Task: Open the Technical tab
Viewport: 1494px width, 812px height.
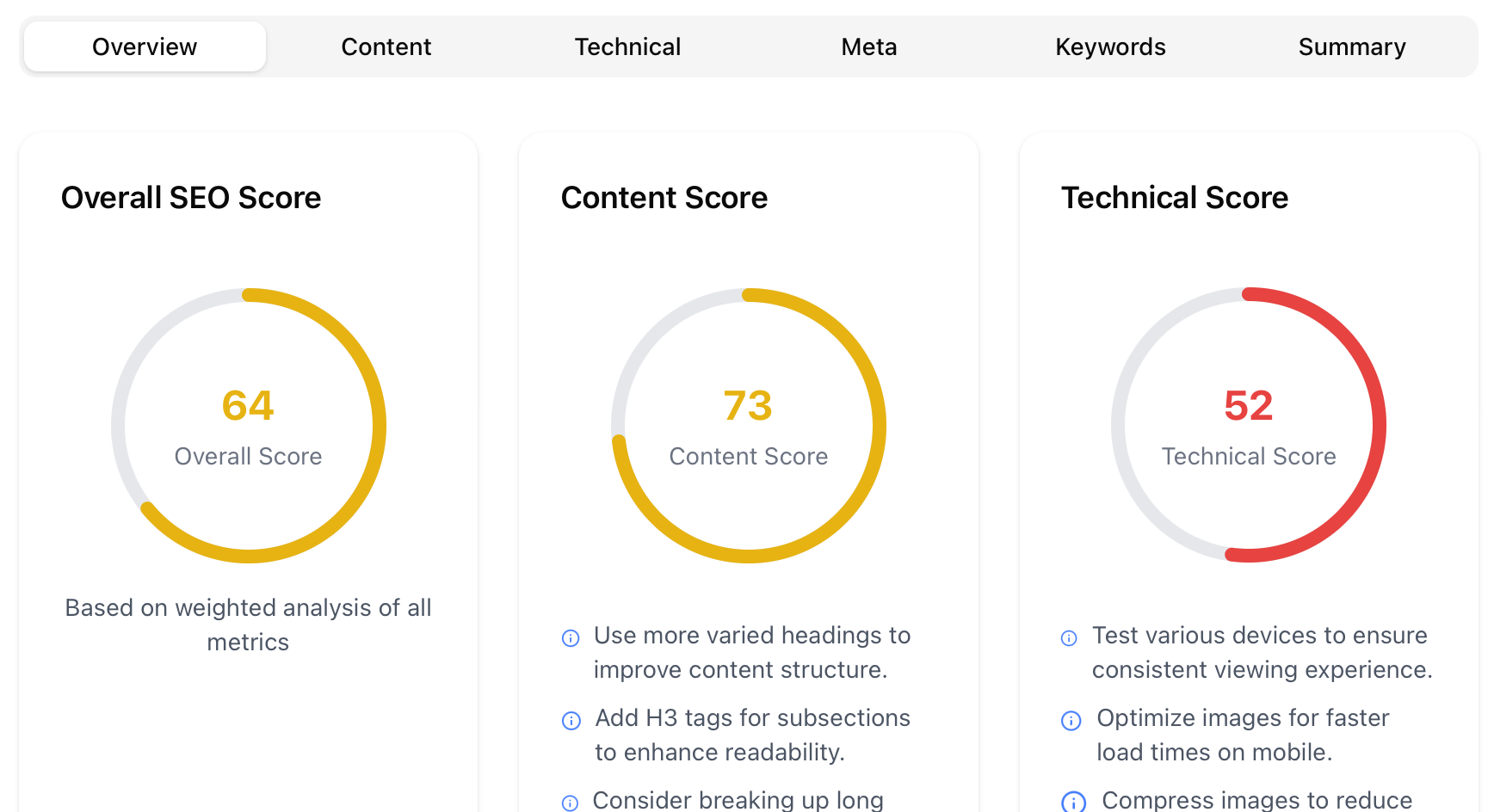Action: tap(627, 46)
